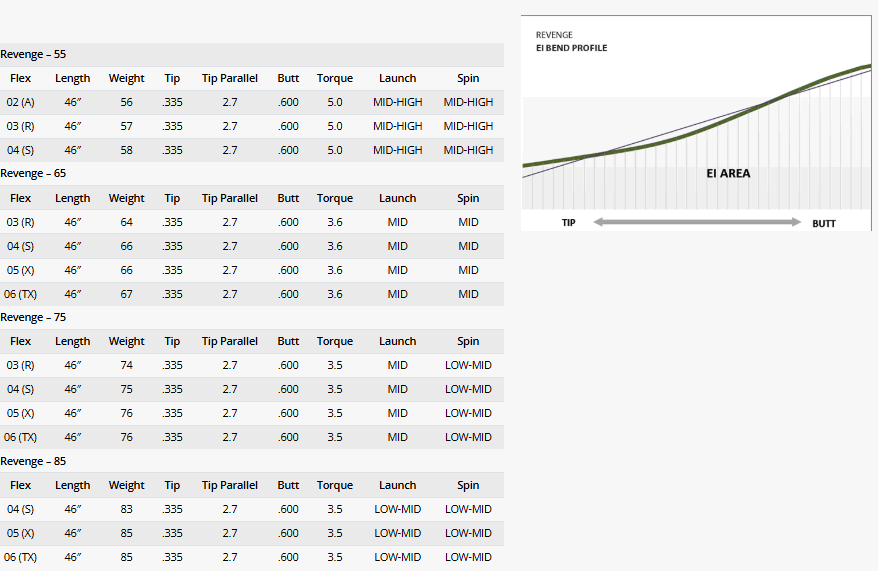
Task: Click Launch LOW-MID in Revenge 85 04 (S) row
Action: (x=398, y=509)
